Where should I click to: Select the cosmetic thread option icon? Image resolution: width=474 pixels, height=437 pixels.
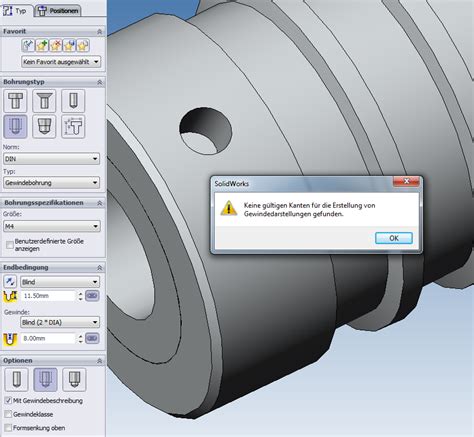click(45, 380)
